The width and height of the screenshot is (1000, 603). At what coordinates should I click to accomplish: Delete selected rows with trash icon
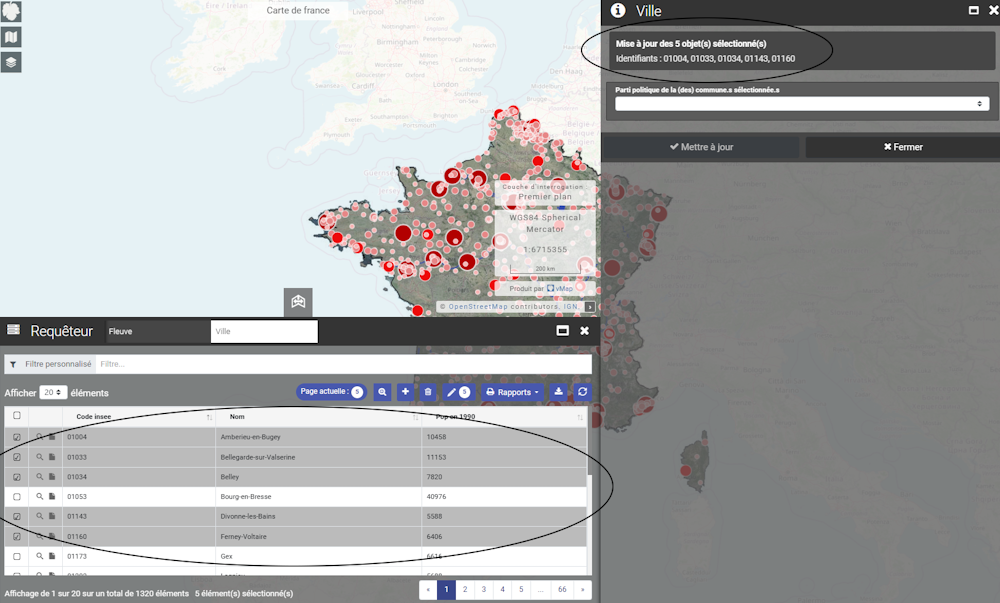[x=428, y=392]
